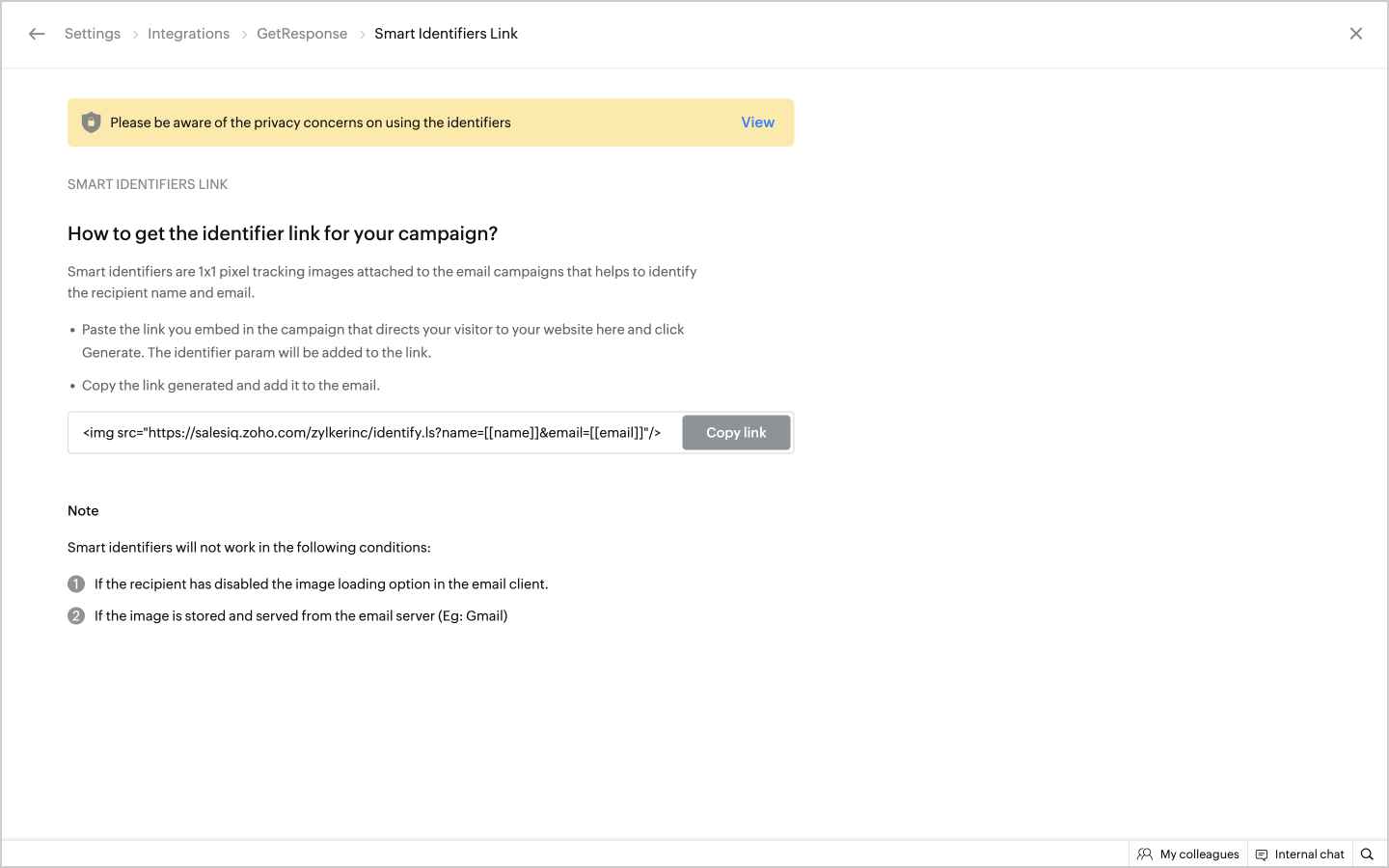
Task: Click the search magnifier icon
Action: (1367, 854)
